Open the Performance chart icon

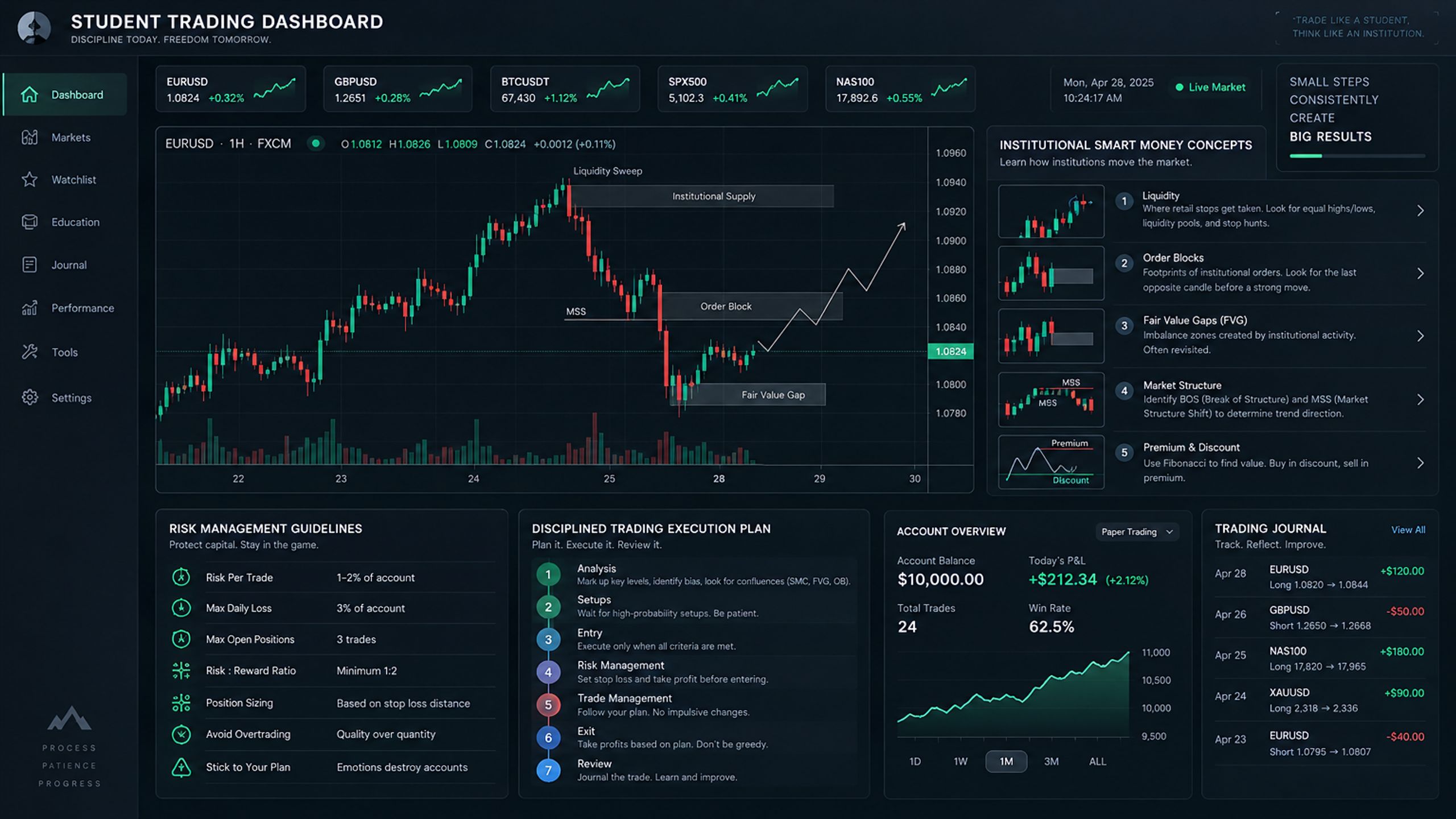point(30,308)
